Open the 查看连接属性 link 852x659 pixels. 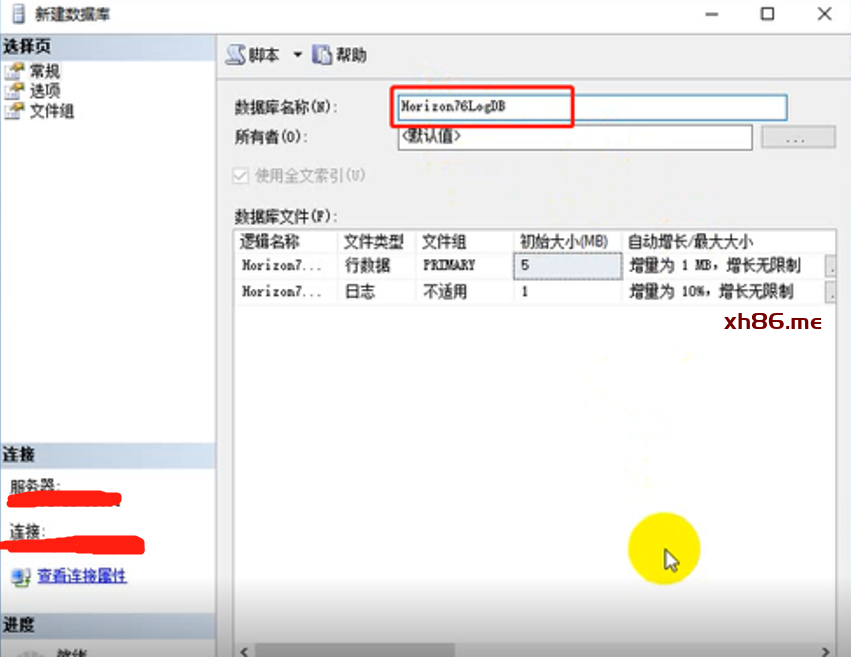(x=82, y=577)
